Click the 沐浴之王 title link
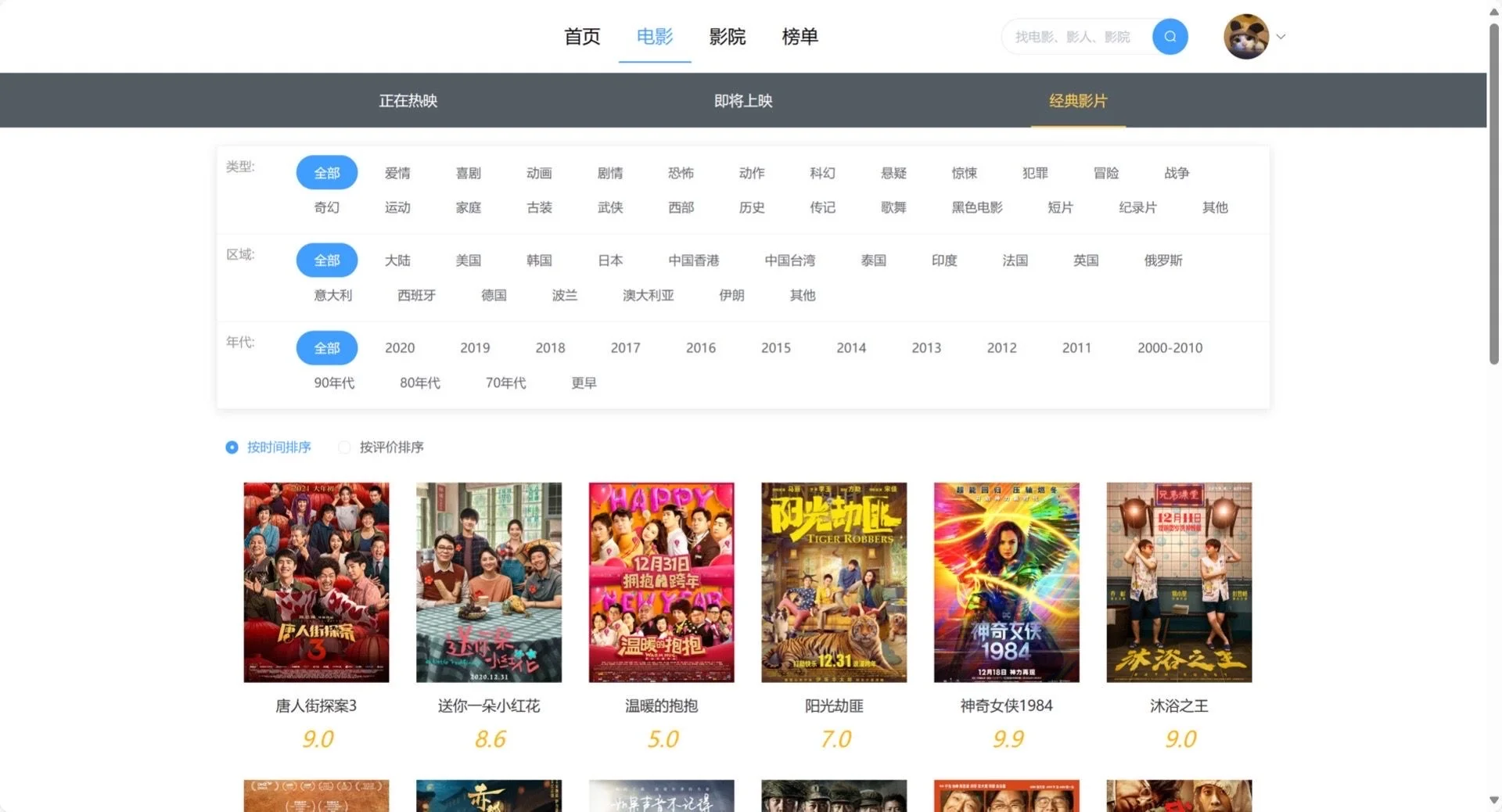The height and width of the screenshot is (812, 1502). click(x=1179, y=706)
